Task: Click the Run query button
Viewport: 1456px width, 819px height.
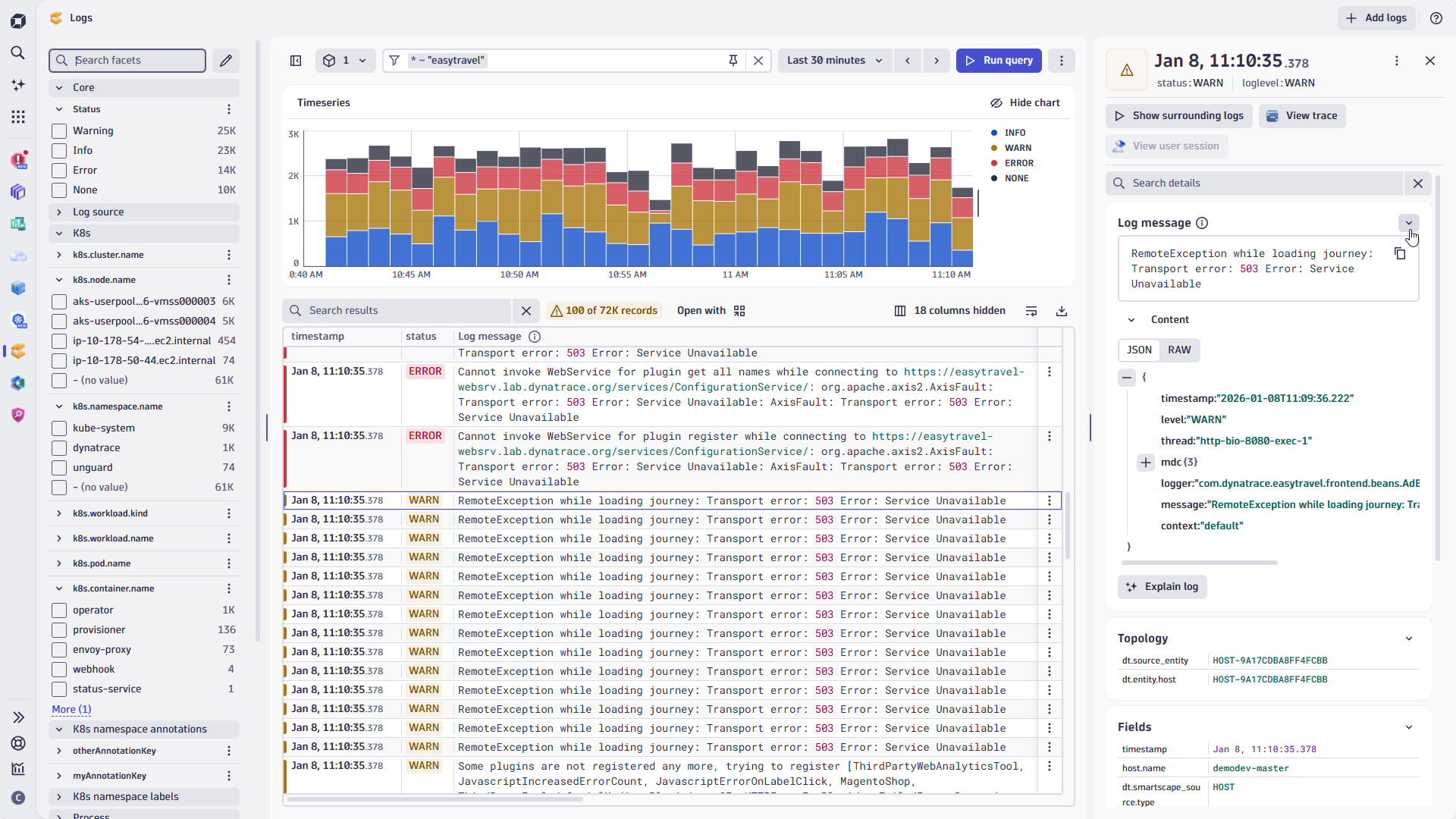Action: (x=999, y=60)
